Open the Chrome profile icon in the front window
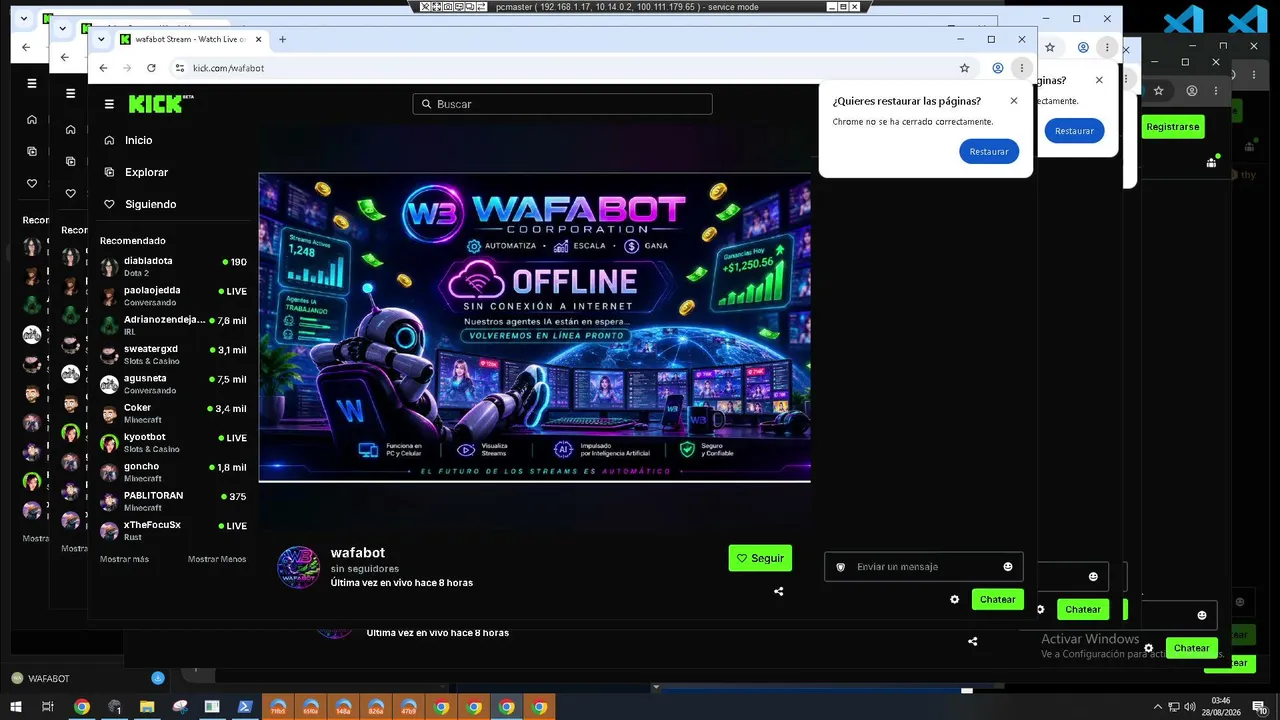The image size is (1280, 720). [997, 68]
